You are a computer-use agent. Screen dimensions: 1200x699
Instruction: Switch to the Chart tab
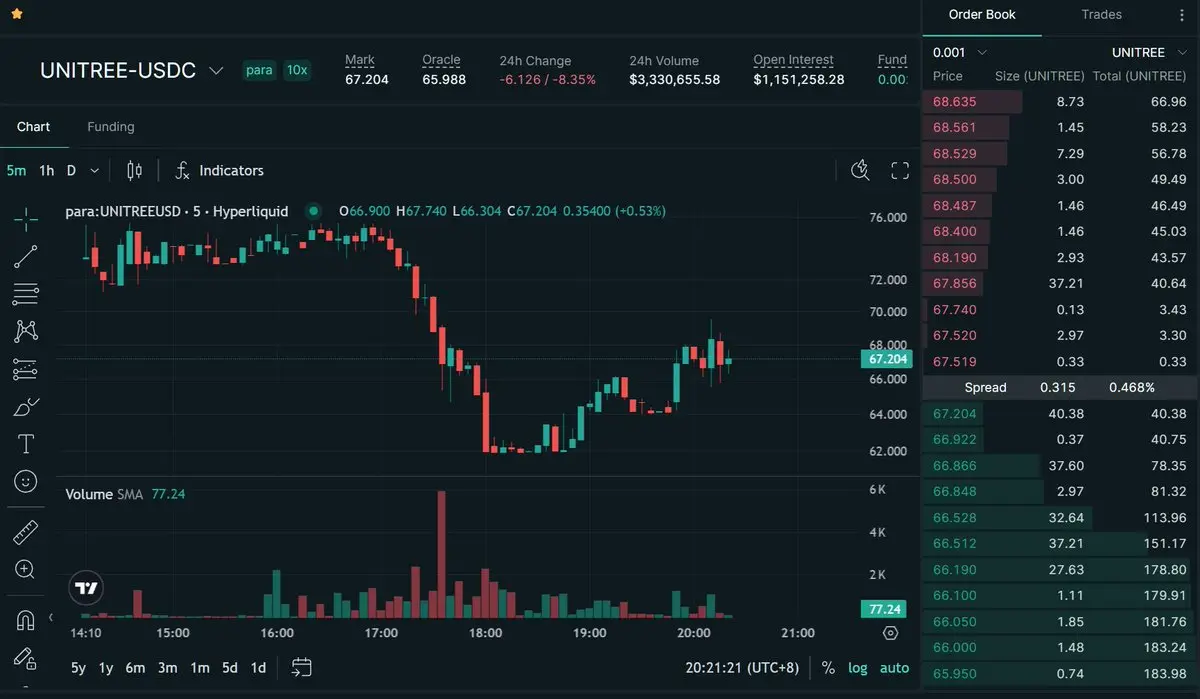(33, 127)
